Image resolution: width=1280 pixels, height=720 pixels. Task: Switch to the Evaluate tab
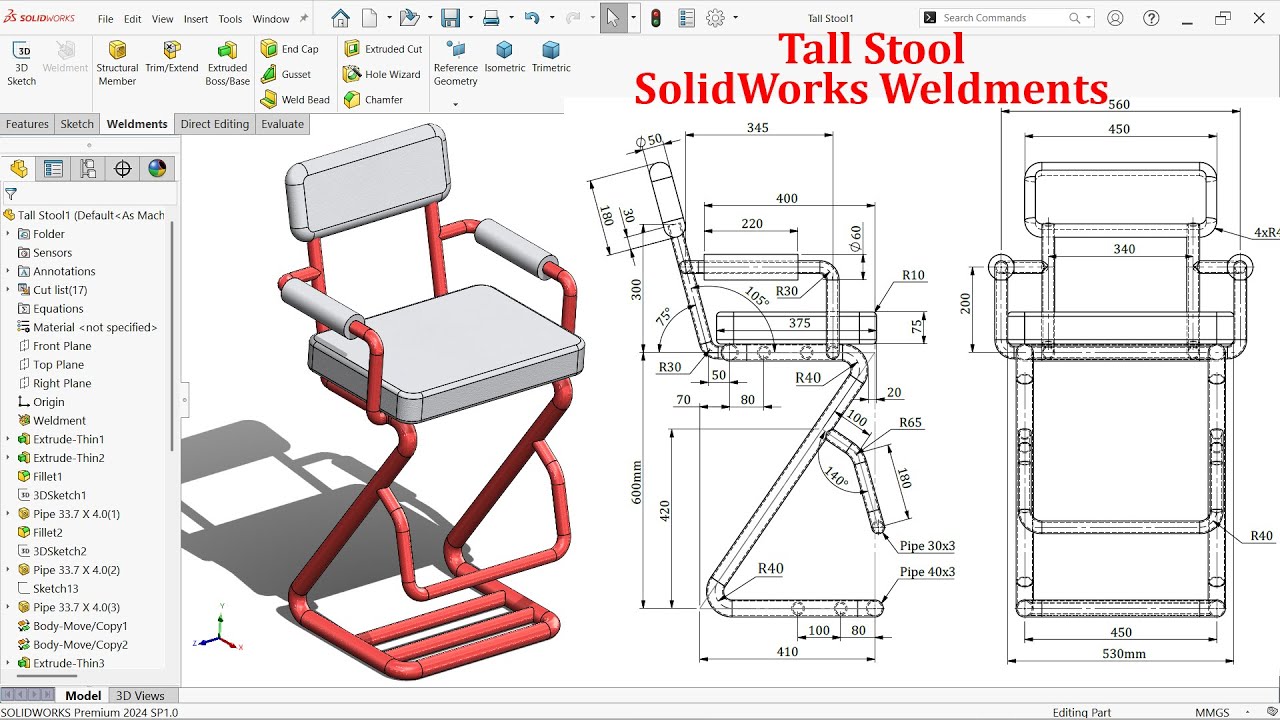pyautogui.click(x=283, y=124)
